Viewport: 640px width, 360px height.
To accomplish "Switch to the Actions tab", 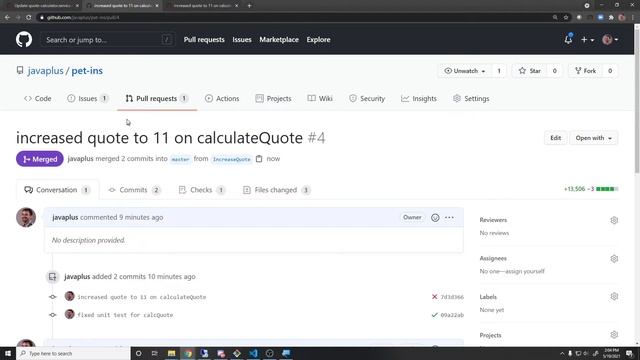I will 222,98.
